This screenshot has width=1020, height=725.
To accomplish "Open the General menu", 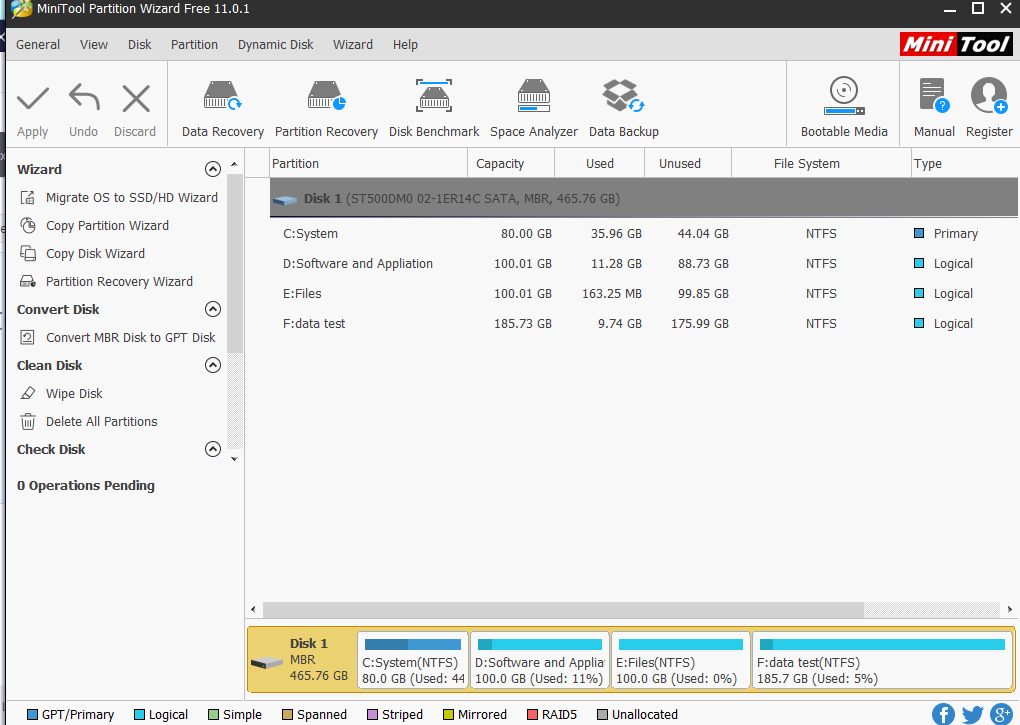I will tap(38, 45).
